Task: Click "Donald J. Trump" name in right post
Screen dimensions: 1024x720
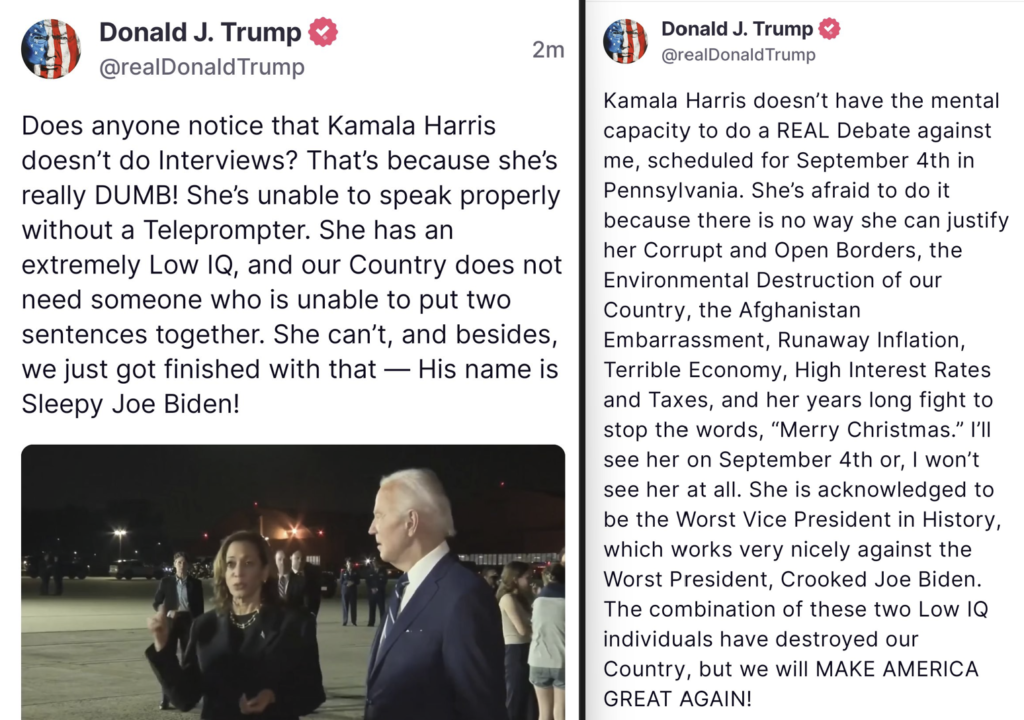Action: point(739,29)
